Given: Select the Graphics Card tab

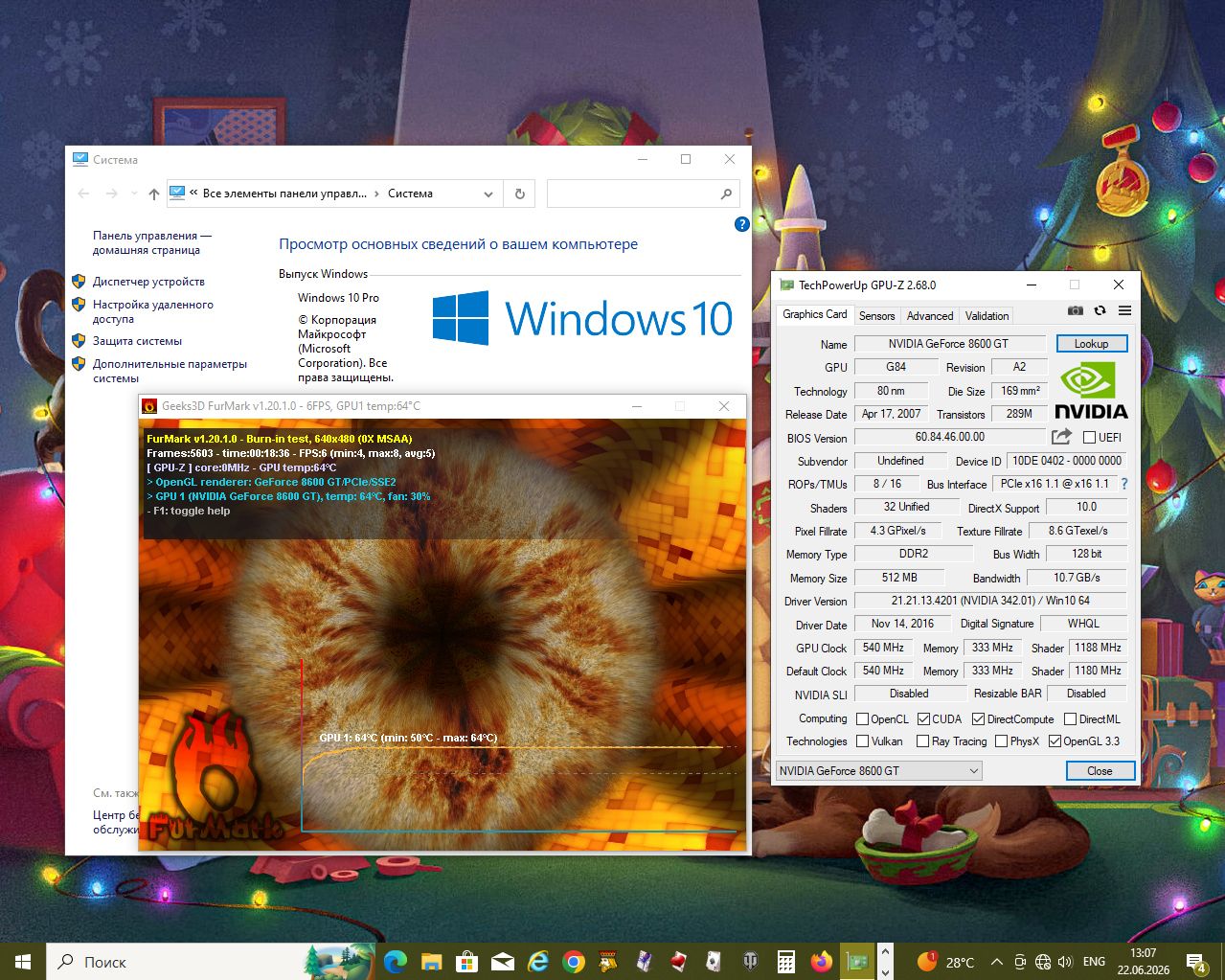Looking at the screenshot, I should (815, 314).
